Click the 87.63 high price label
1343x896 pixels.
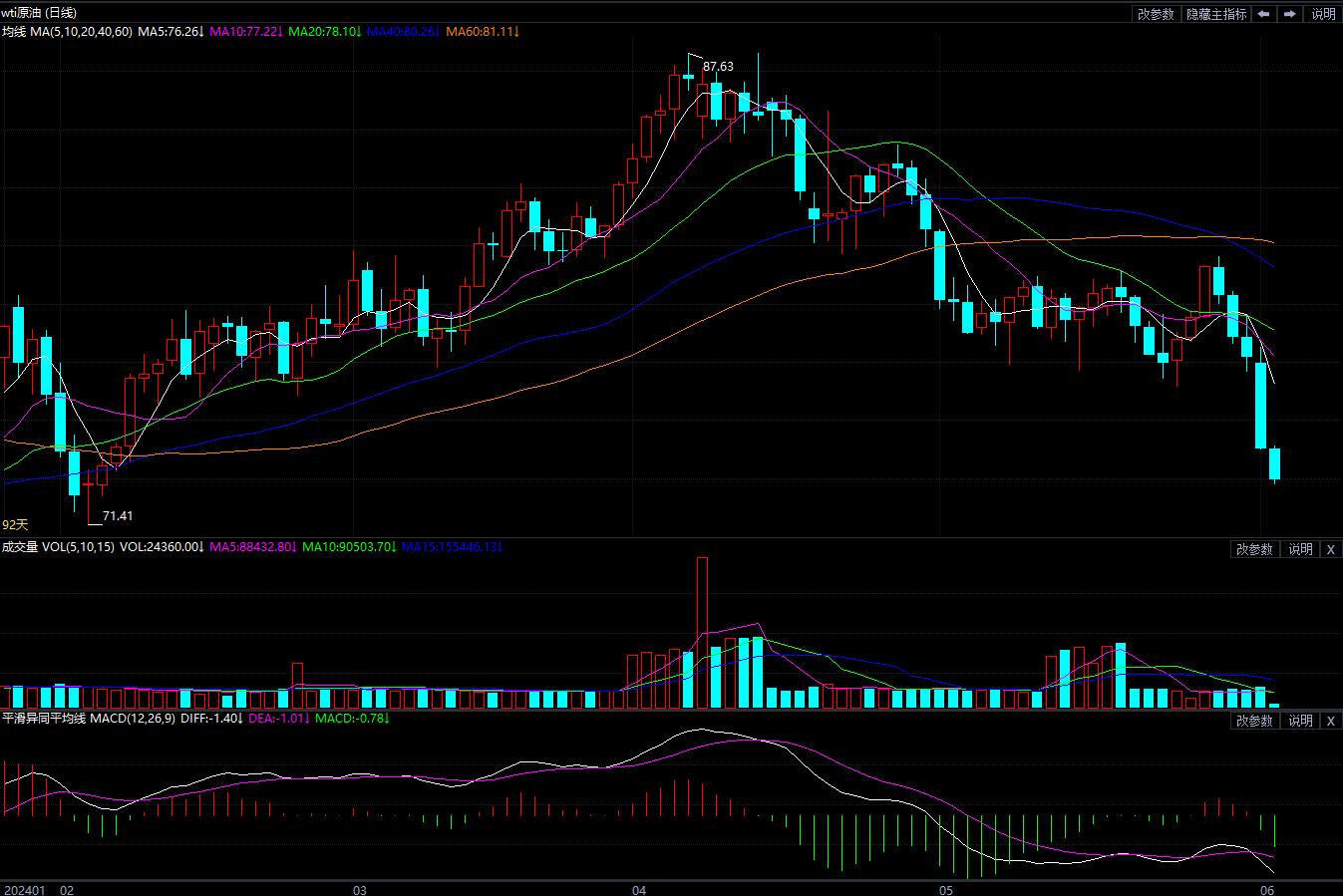pyautogui.click(x=718, y=67)
